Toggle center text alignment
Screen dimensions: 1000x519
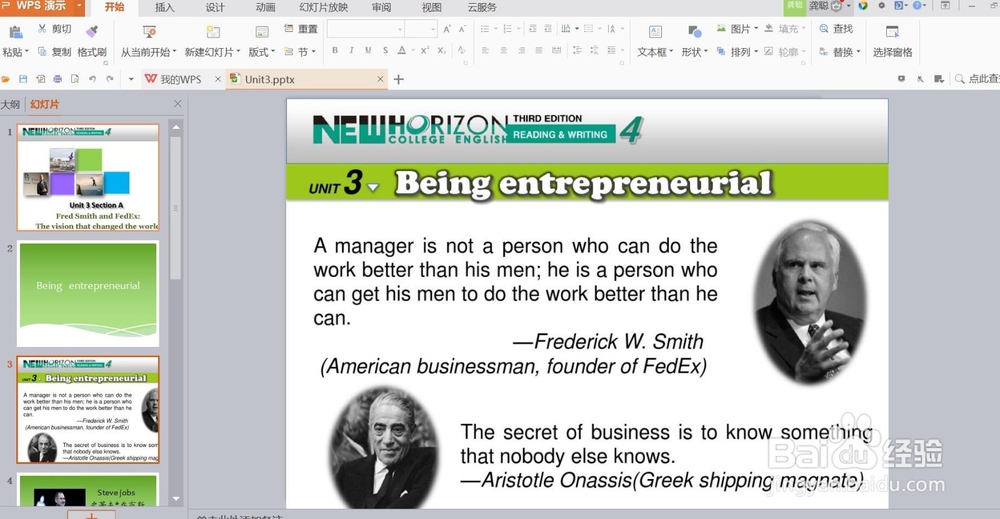(x=504, y=50)
